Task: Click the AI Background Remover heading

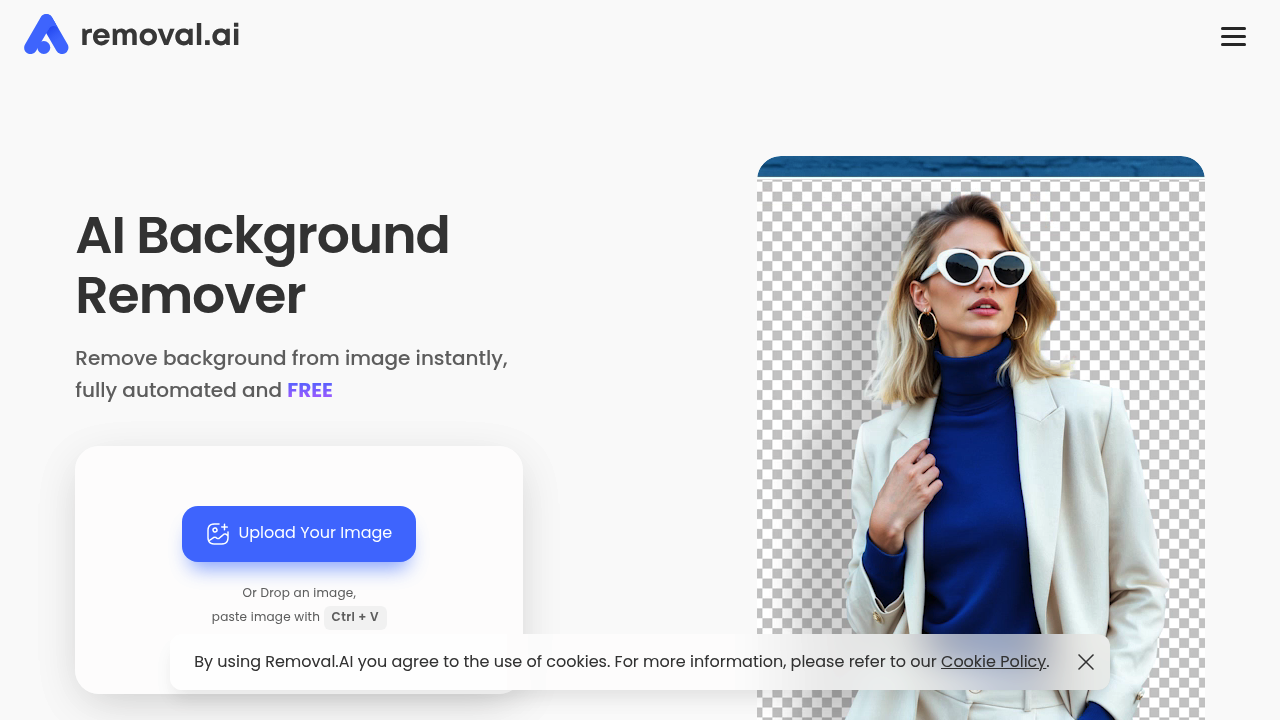Action: coord(263,265)
